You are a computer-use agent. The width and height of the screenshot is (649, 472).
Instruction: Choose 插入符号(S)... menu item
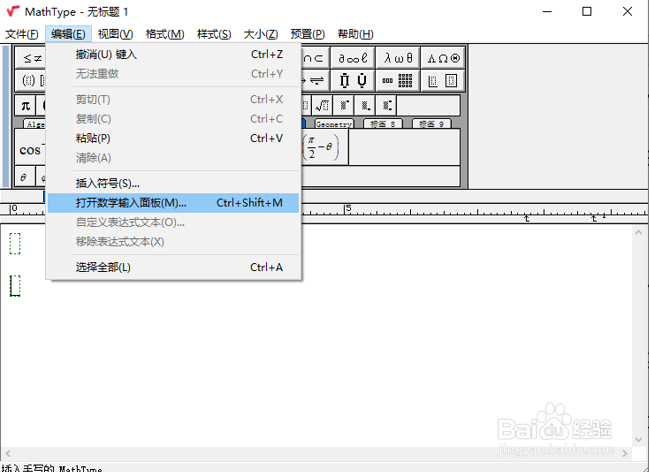tap(173, 183)
